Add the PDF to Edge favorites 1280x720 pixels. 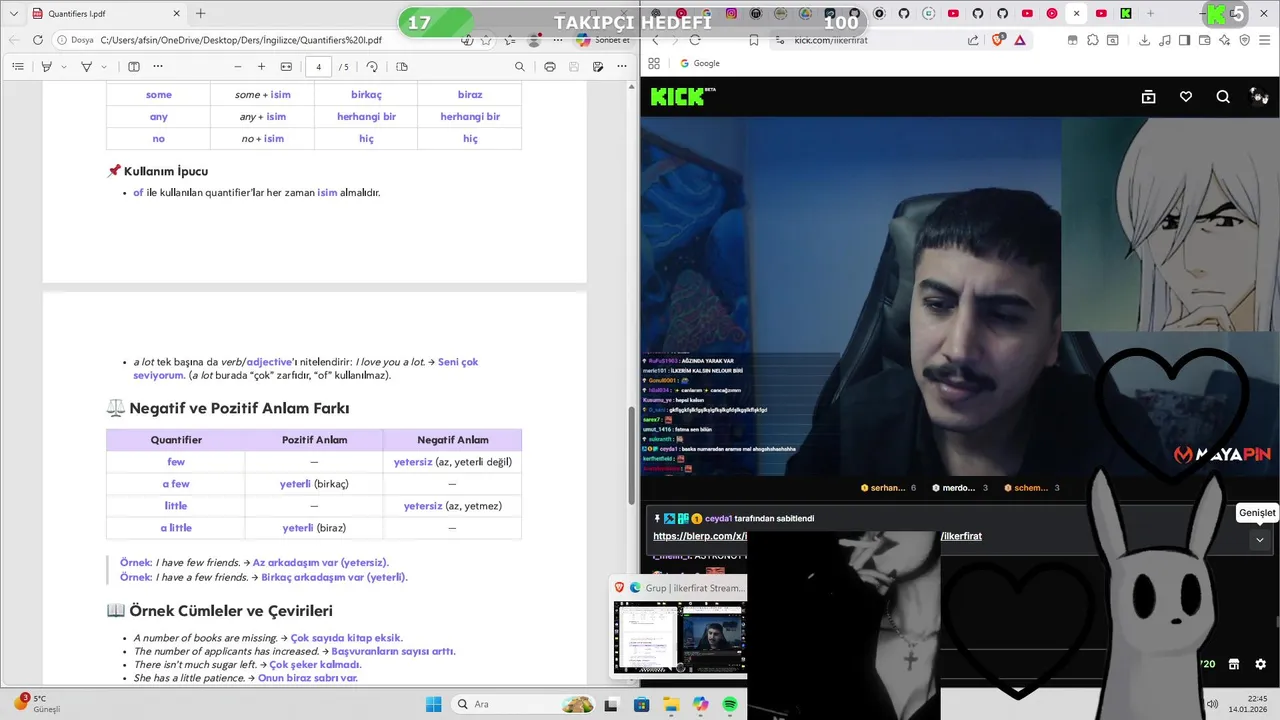[x=486, y=40]
